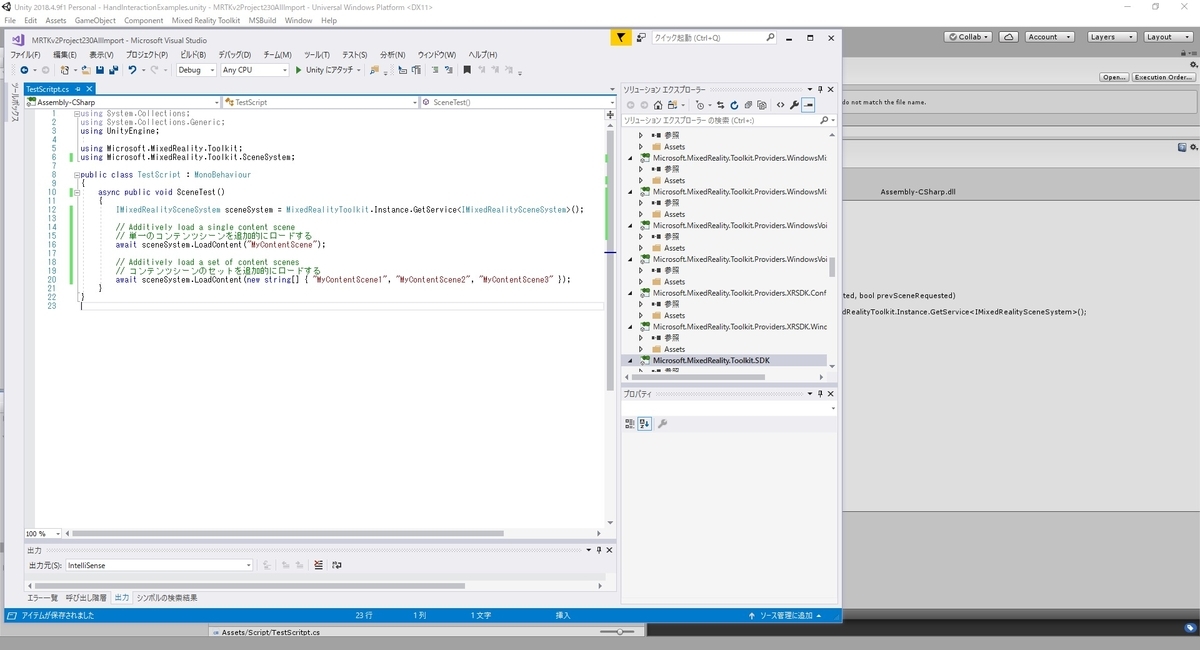Open the Assembly-CSharp project dropdown
Image resolution: width=1200 pixels, height=650 pixels.
tap(122, 102)
